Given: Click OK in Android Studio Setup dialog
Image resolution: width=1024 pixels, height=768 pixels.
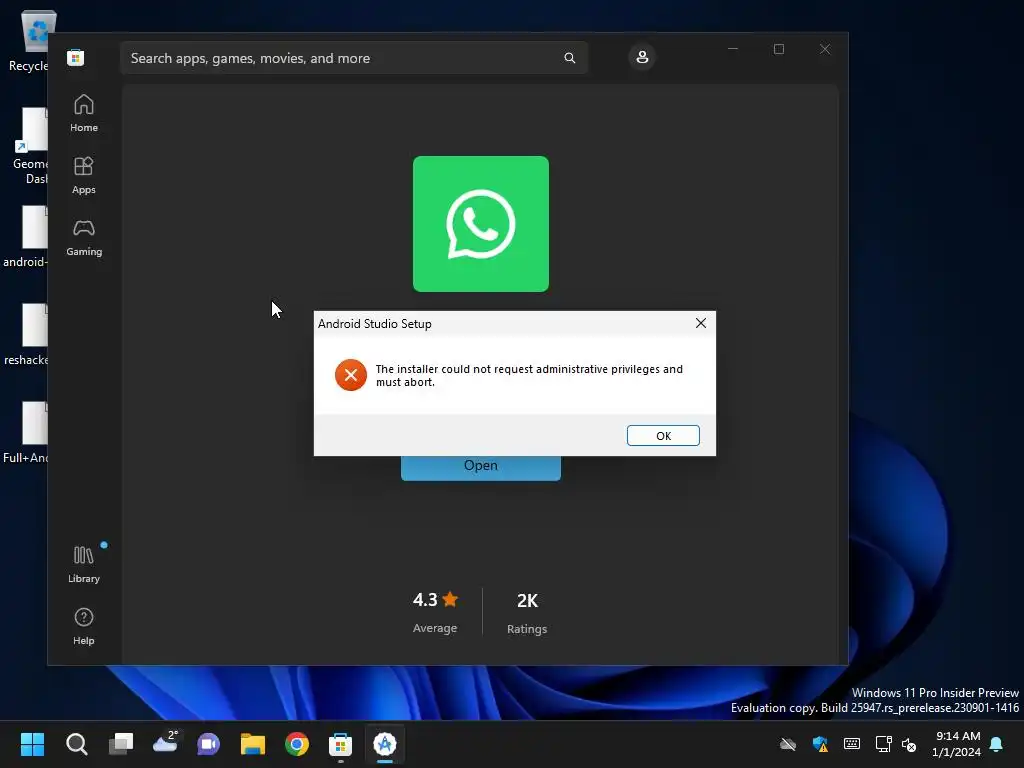Looking at the screenshot, I should pyautogui.click(x=663, y=436).
